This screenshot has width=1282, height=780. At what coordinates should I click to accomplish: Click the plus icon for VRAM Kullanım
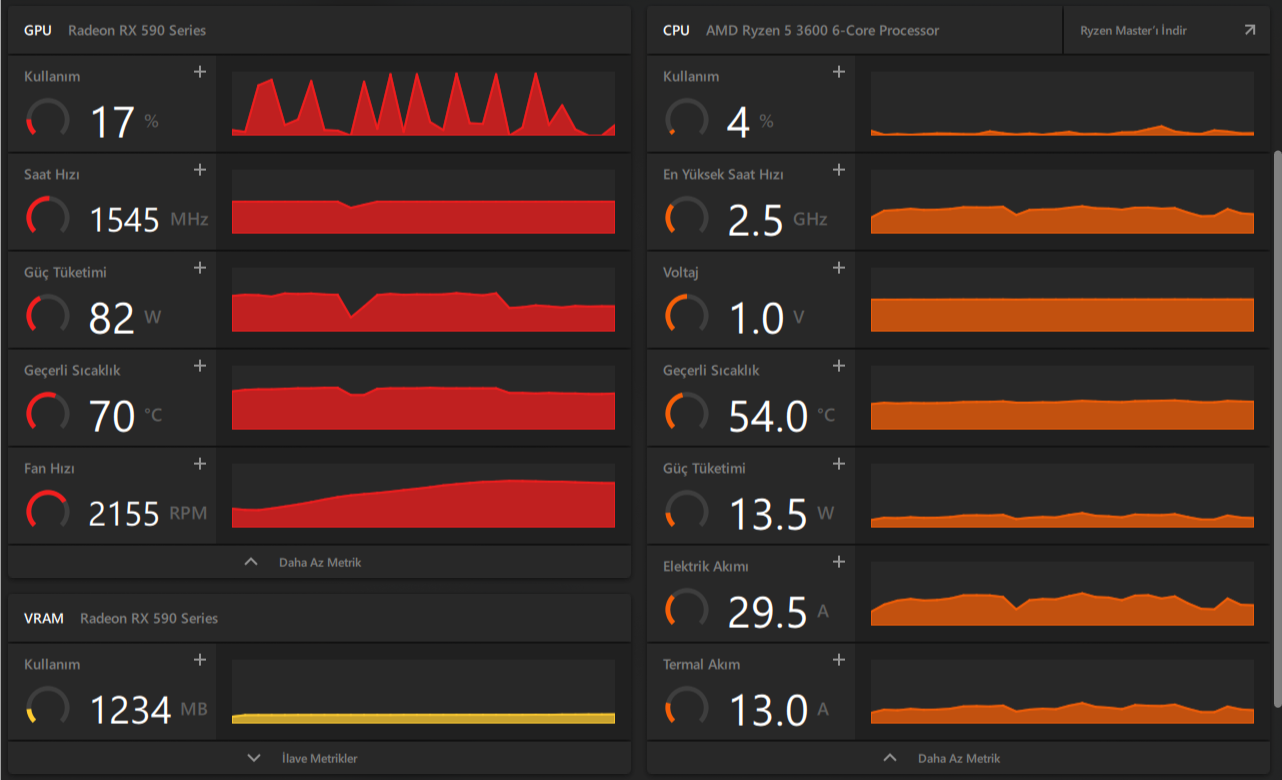click(x=200, y=660)
